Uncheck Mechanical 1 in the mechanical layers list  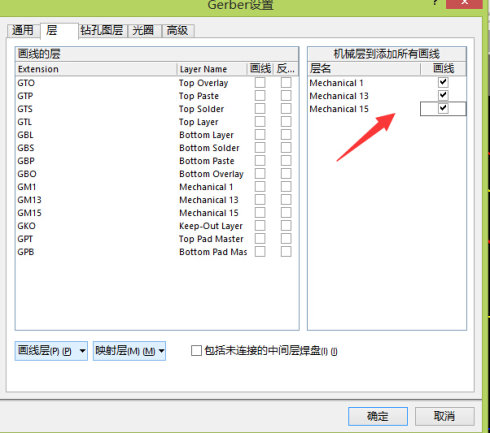(443, 82)
